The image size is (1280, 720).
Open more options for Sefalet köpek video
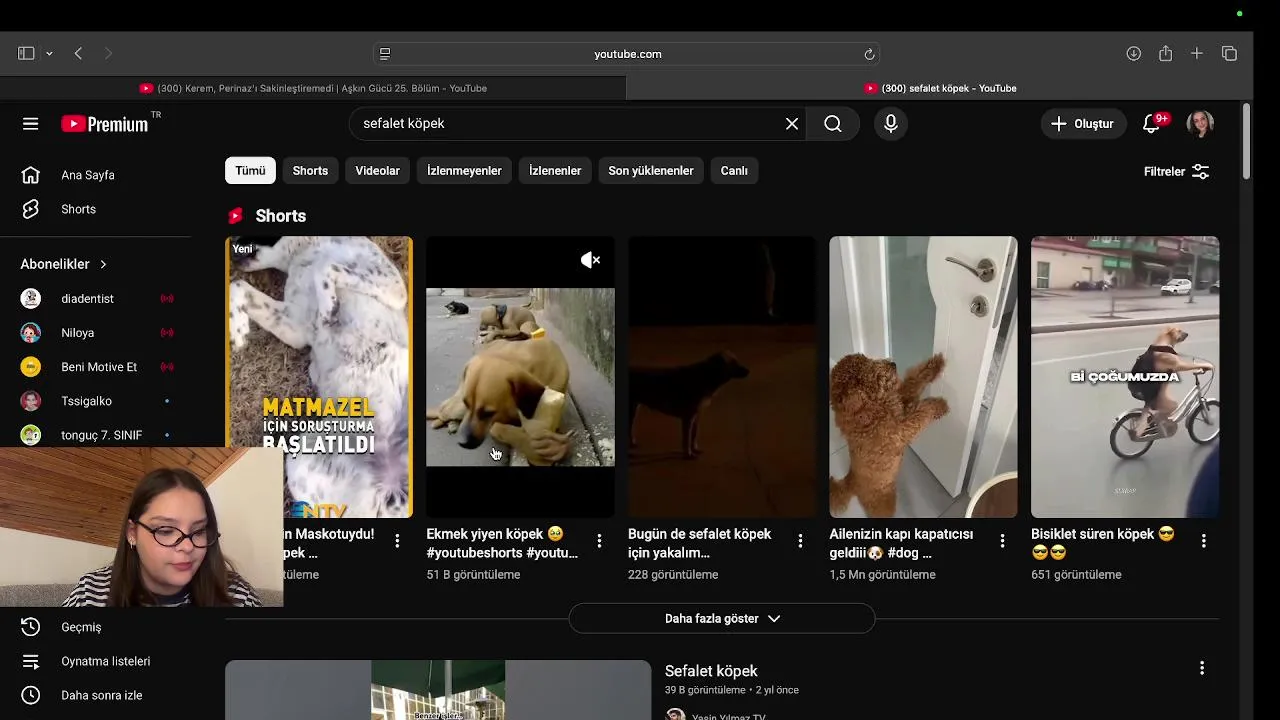pos(1202,668)
